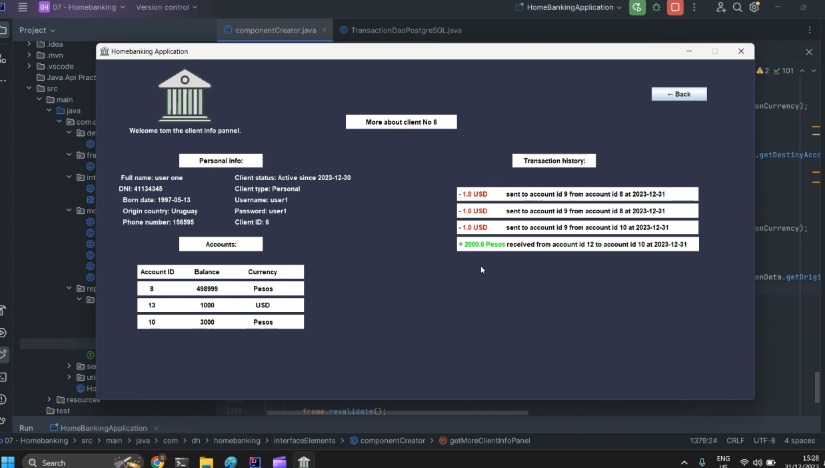Collapse the main folder in tree
This screenshot has height=468, width=825.
39,99
